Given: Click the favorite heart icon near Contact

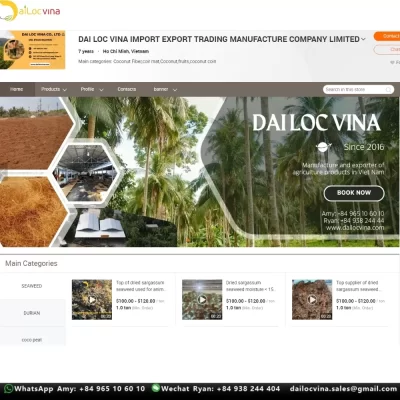Looking at the screenshot, I should (392, 62).
